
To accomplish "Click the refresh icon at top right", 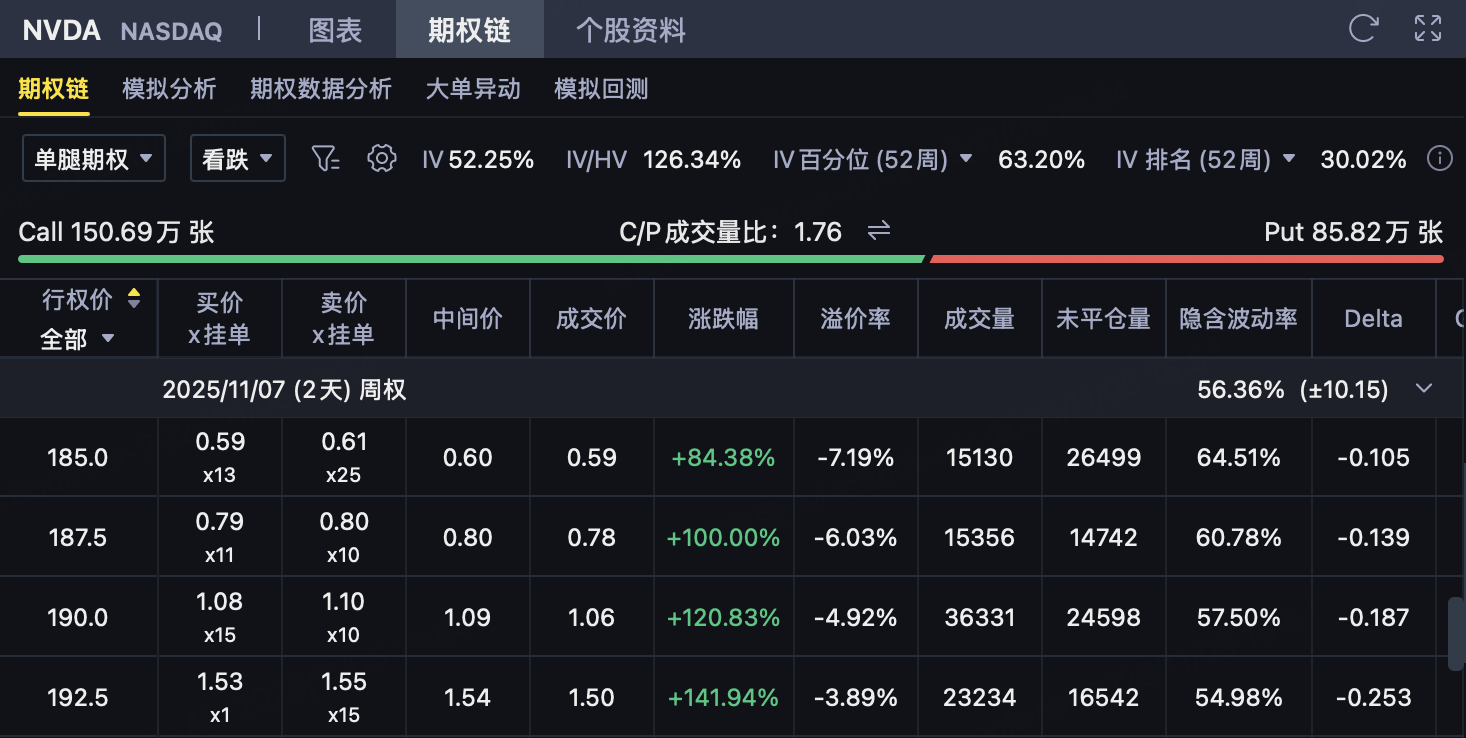I will pyautogui.click(x=1363, y=28).
